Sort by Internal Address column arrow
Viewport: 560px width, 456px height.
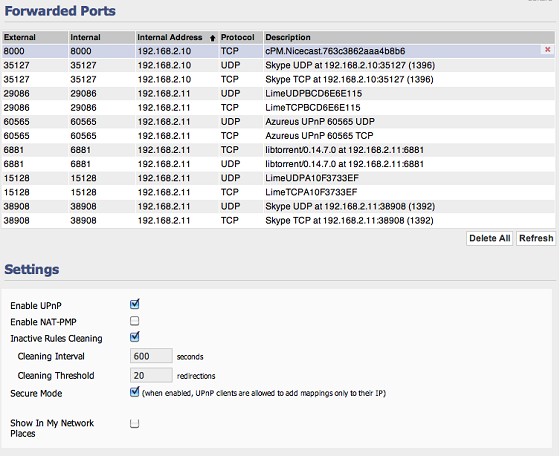pyautogui.click(x=212, y=38)
